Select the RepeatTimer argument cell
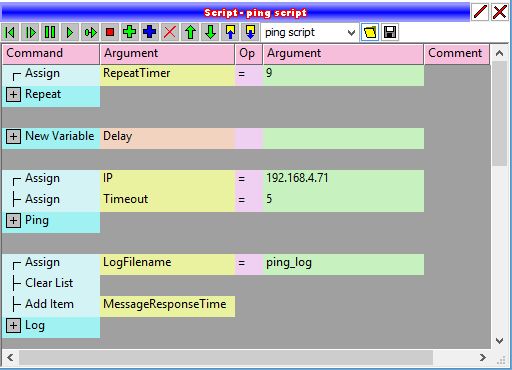512x370 pixels. [x=167, y=75]
